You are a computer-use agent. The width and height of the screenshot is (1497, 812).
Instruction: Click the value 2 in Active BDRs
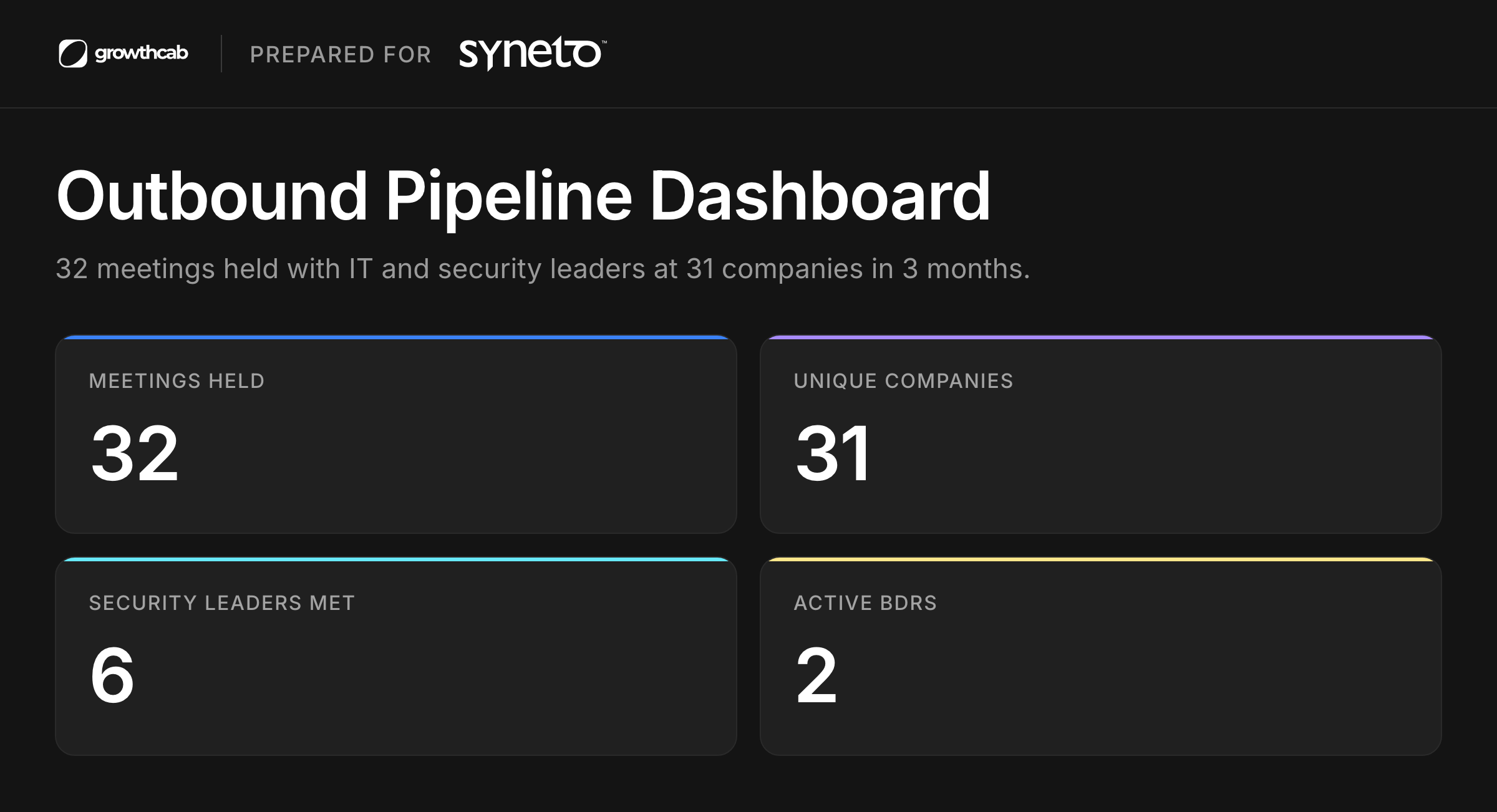click(x=816, y=675)
